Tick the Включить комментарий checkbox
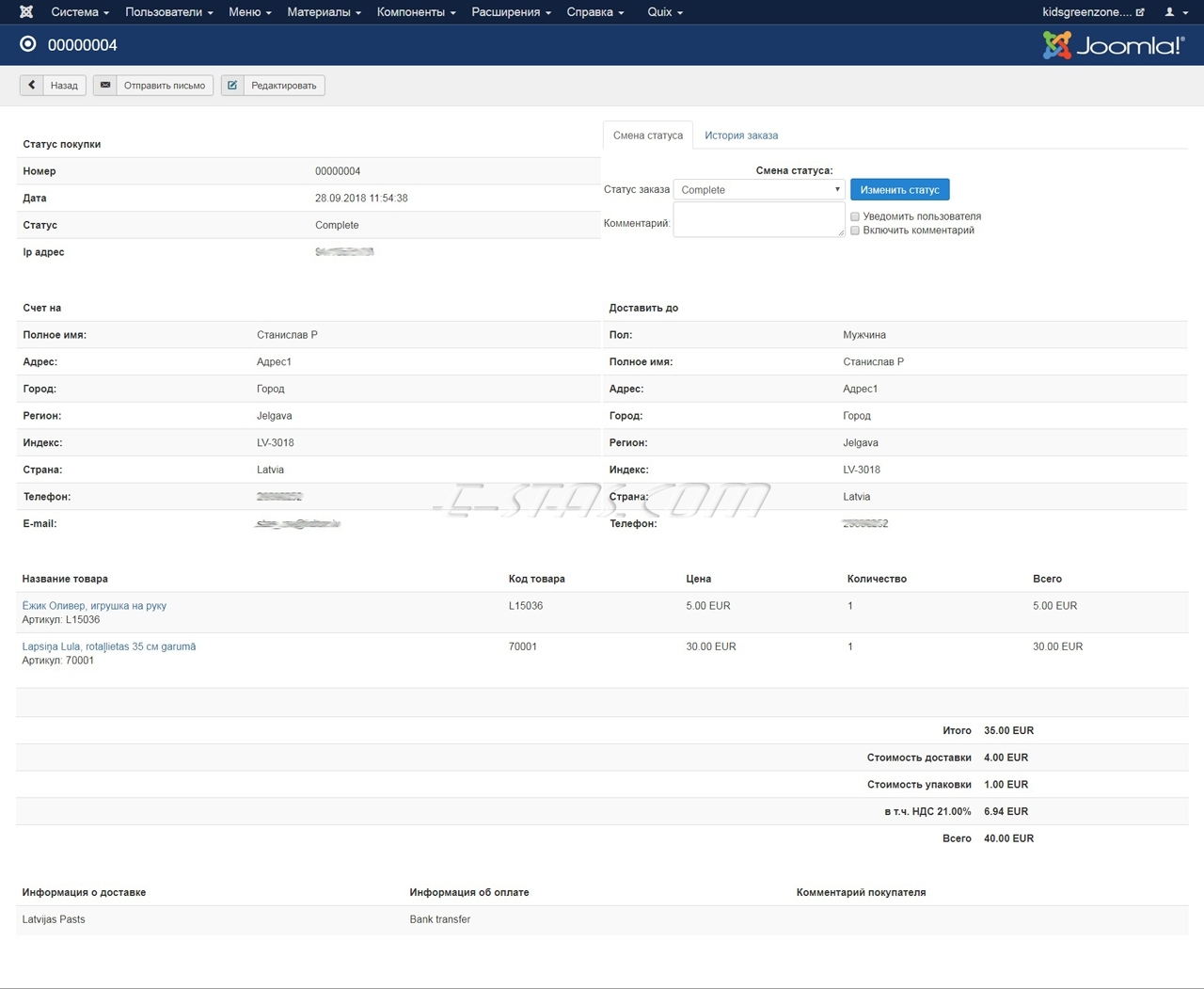This screenshot has width=1204, height=989. [x=855, y=231]
